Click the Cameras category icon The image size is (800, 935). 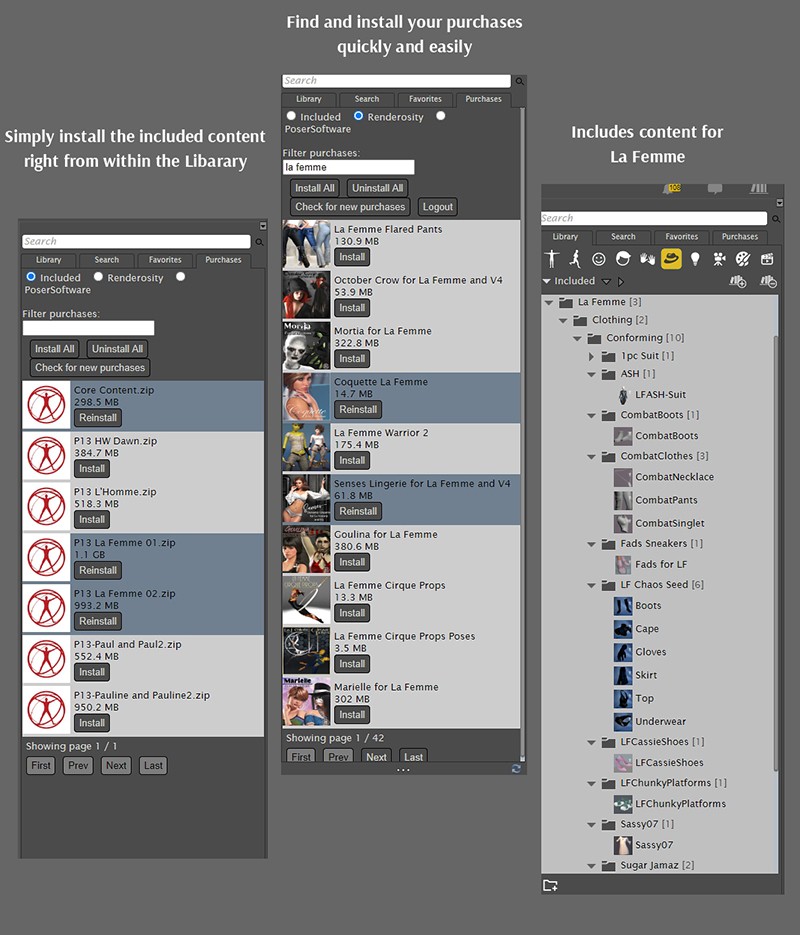pyautogui.click(x=719, y=258)
